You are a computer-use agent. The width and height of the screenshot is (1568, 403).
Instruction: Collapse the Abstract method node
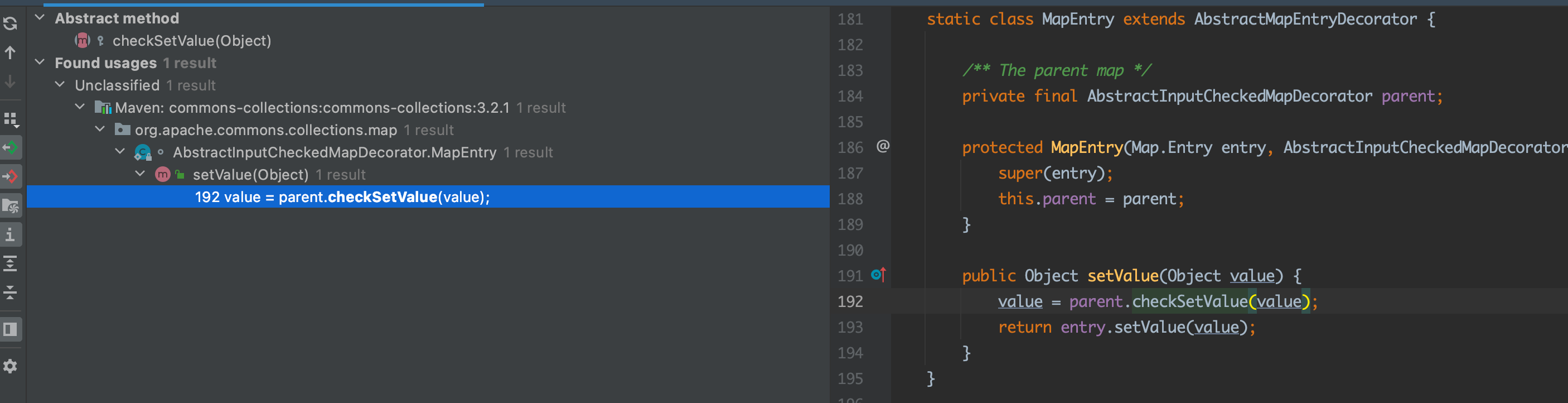point(40,18)
